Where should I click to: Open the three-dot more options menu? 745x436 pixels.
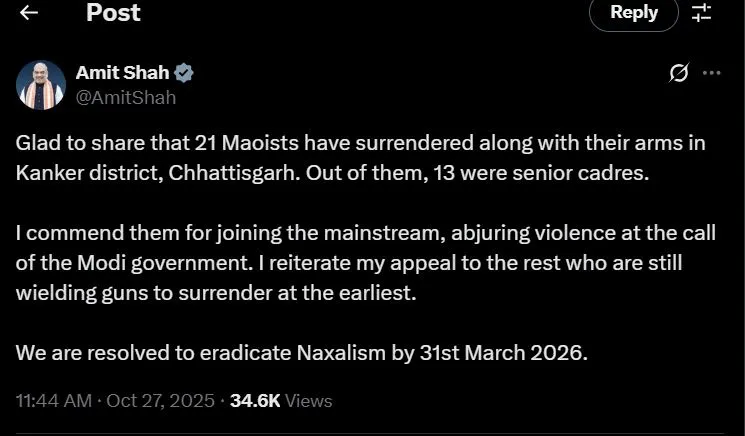(711, 73)
